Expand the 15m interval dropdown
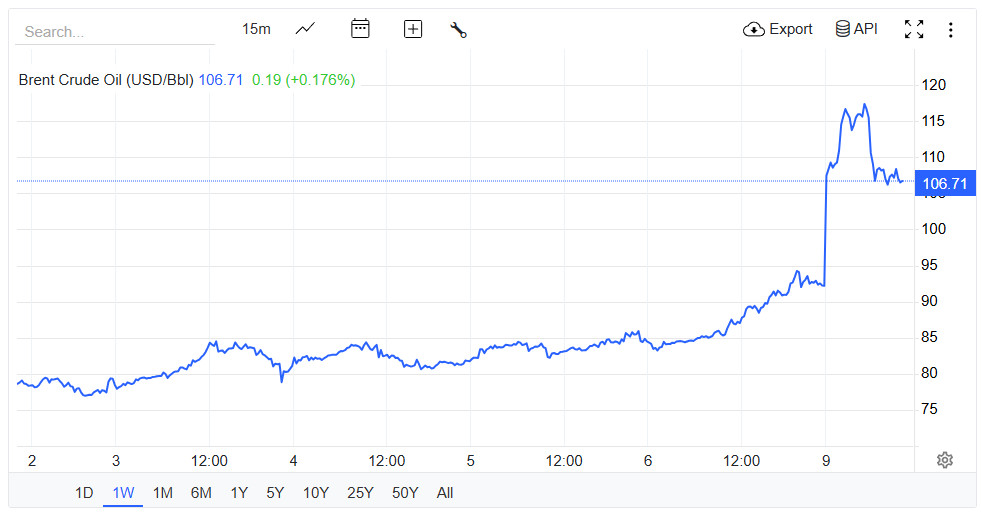Viewport: 982px width, 516px height. (x=256, y=29)
